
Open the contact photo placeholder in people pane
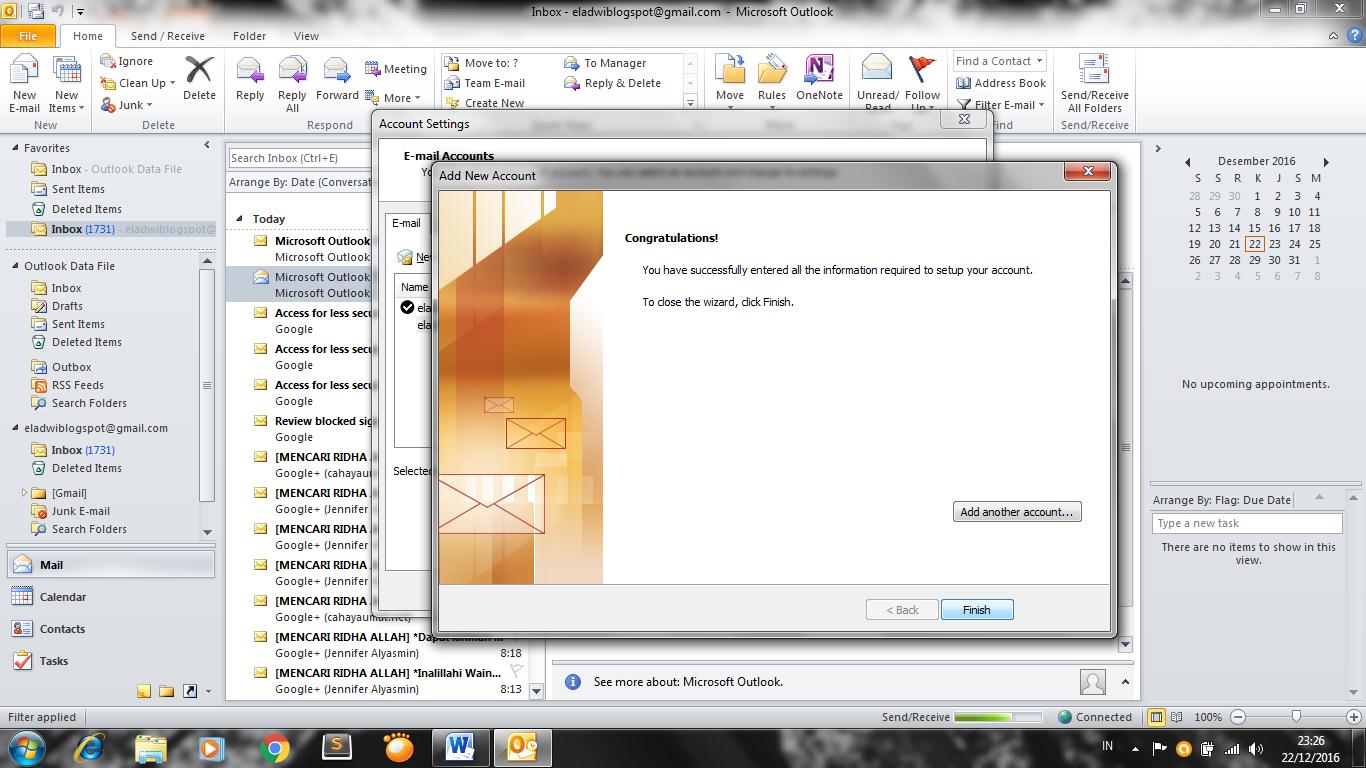point(1093,682)
